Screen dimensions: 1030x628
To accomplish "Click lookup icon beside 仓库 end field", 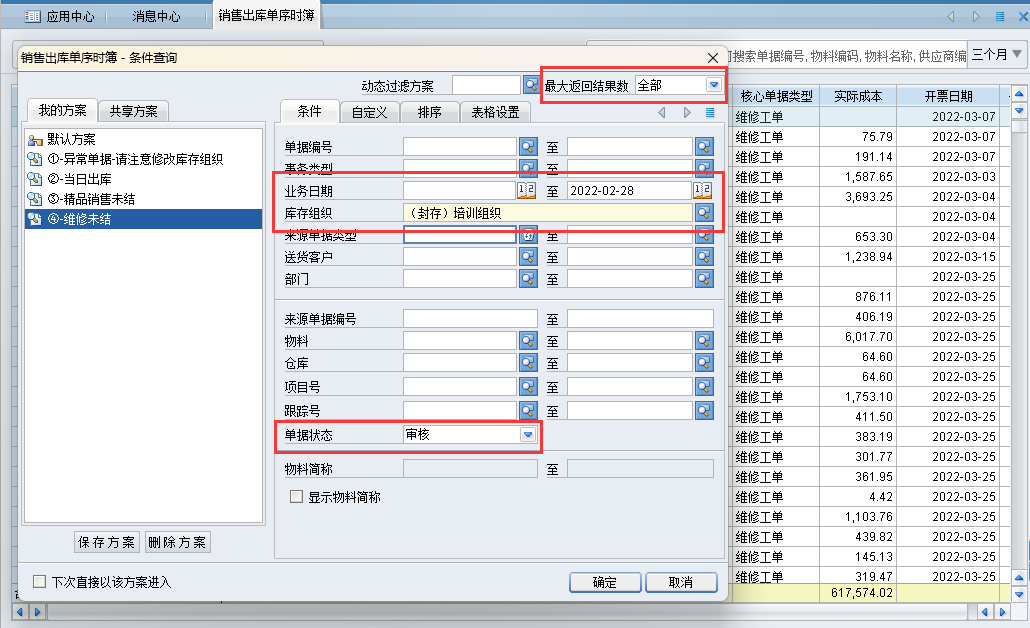I will [704, 363].
